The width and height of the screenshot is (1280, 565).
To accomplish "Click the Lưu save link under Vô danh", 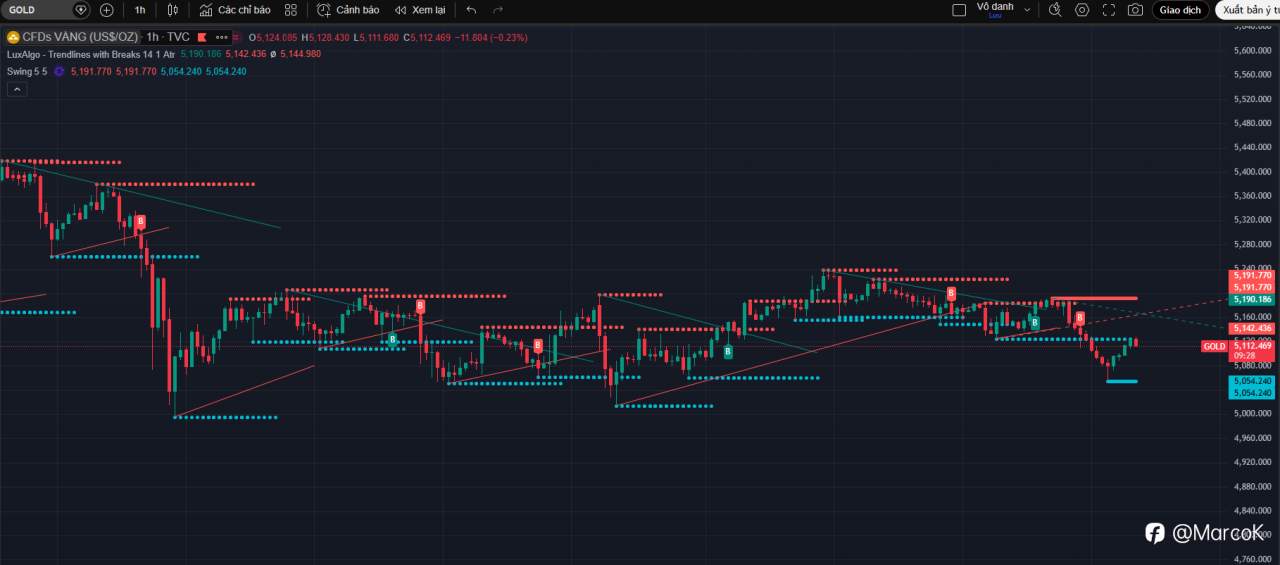I will click(995, 16).
